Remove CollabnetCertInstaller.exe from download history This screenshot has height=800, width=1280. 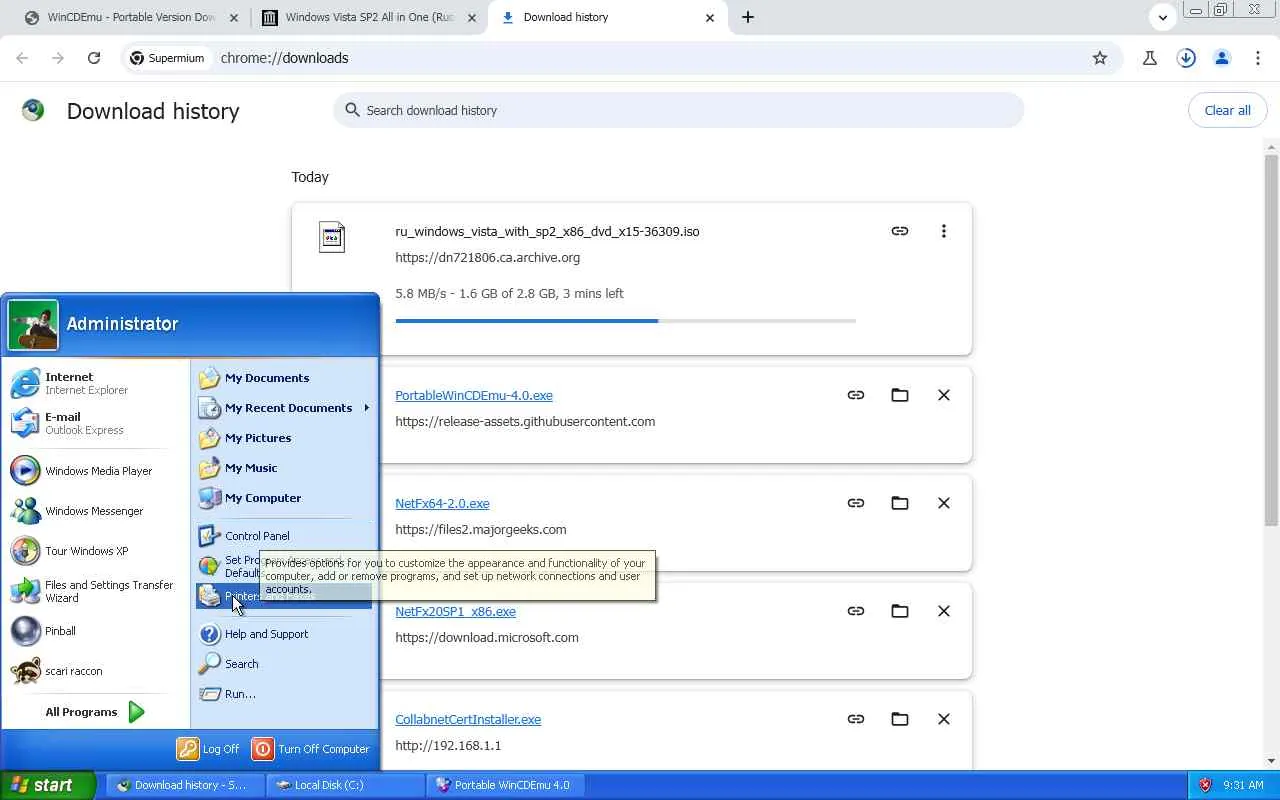tap(943, 719)
